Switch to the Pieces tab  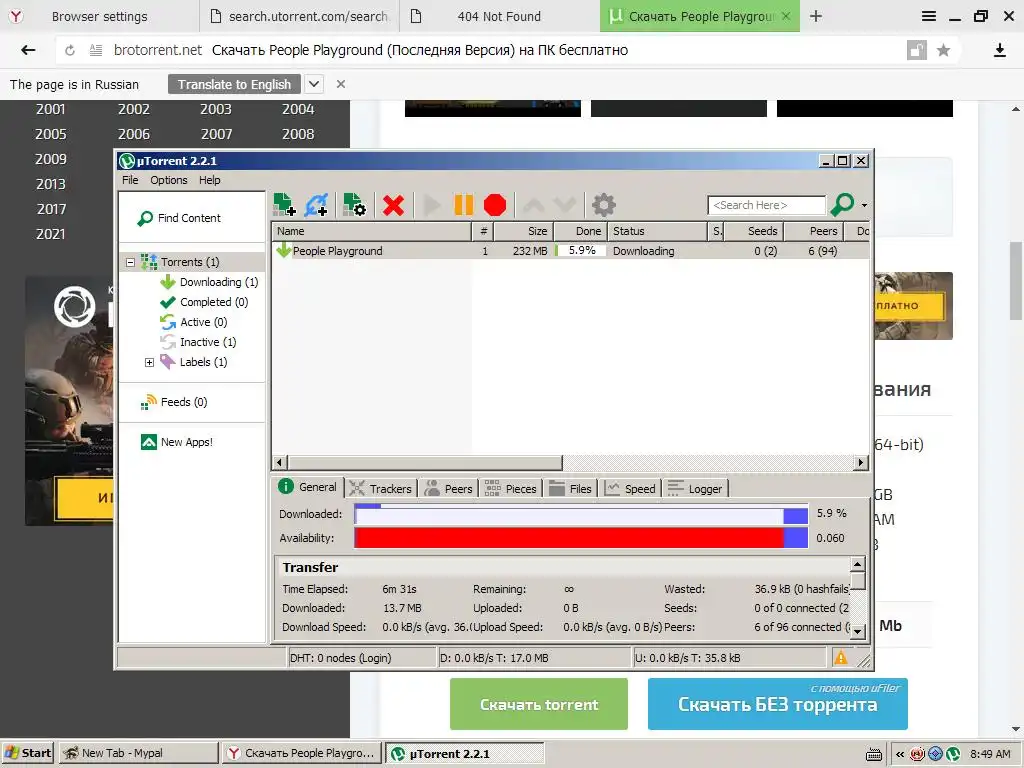pyautogui.click(x=511, y=488)
